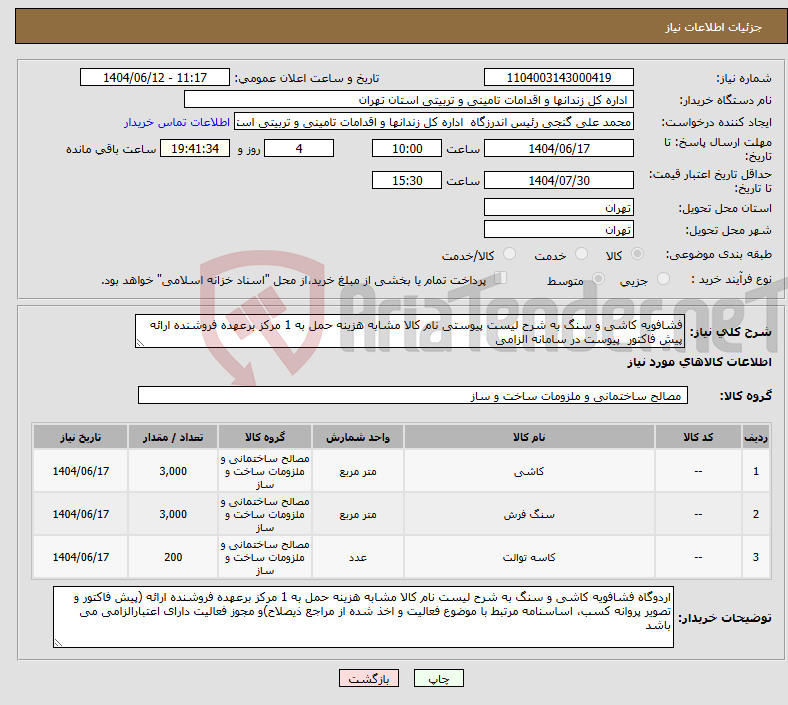Screen dimensions: 788x705
Task: Click the price validity date 1404/07/30 field
Action: click(x=558, y=180)
